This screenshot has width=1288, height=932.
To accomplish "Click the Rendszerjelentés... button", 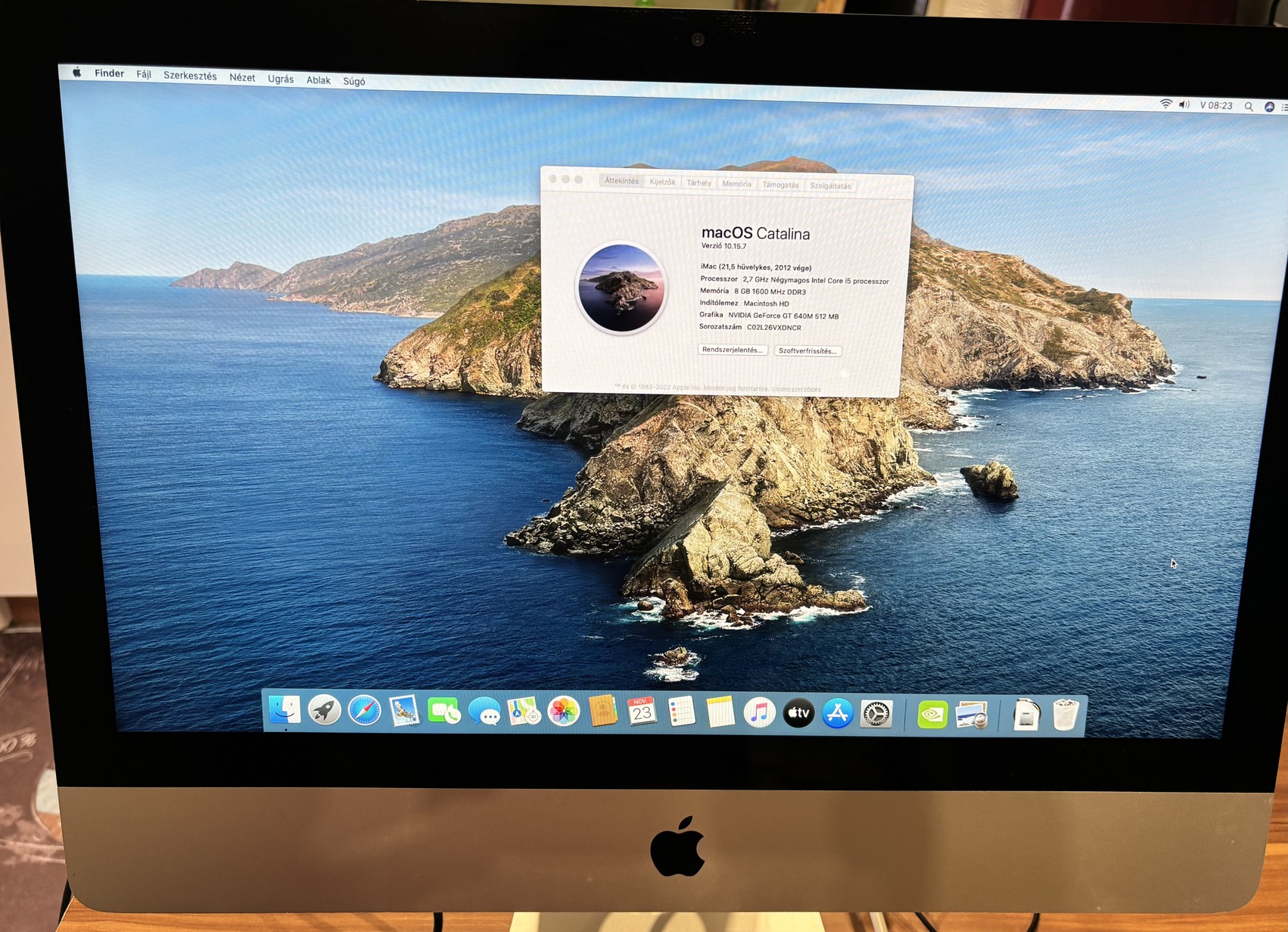I will coord(733,350).
